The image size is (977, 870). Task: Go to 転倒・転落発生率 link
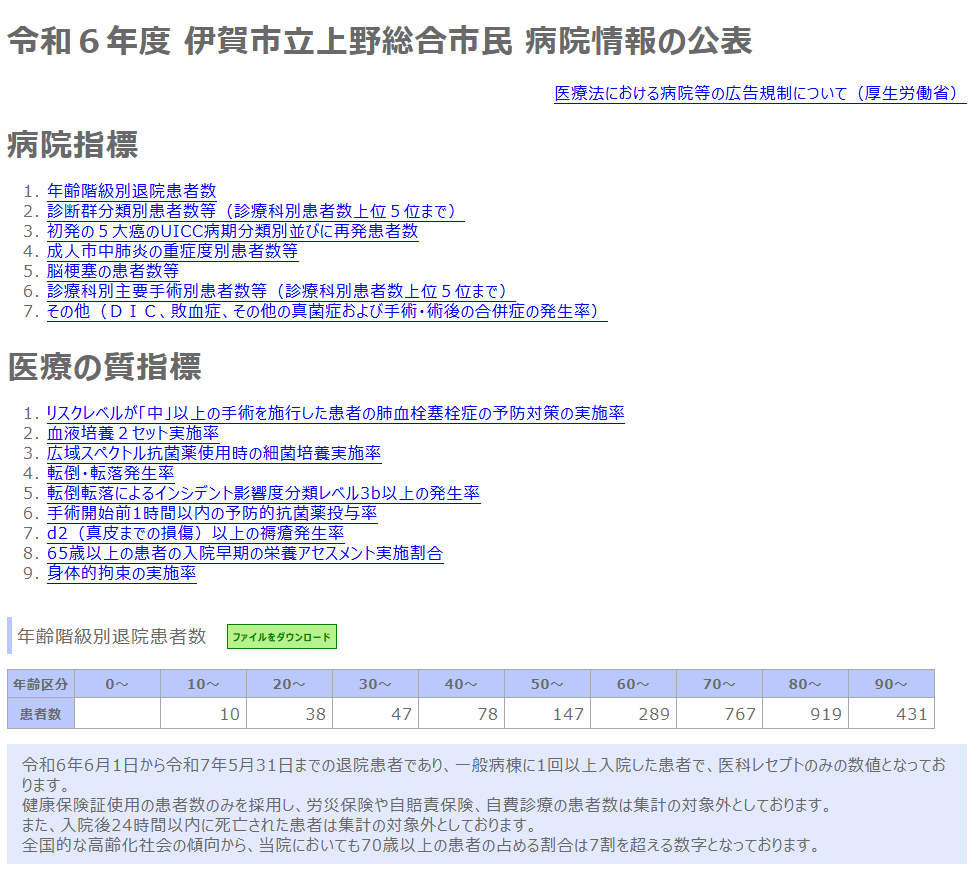click(110, 473)
